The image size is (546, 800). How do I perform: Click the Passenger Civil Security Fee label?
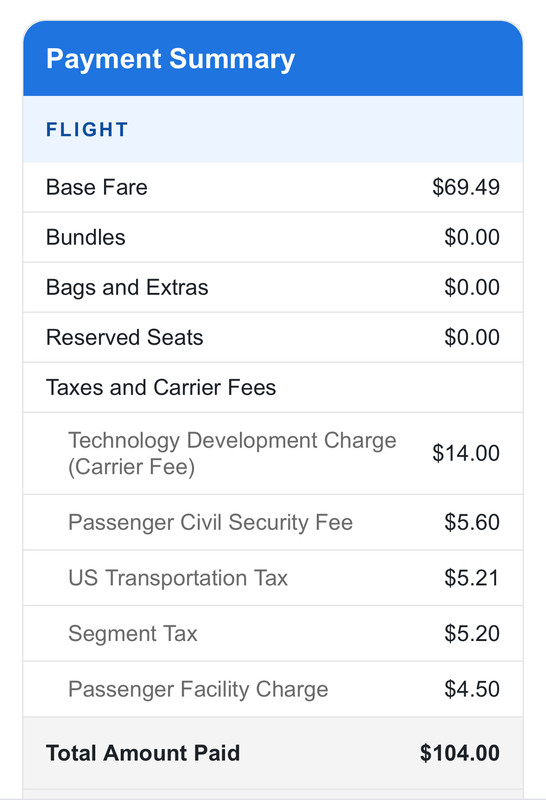coord(210,522)
